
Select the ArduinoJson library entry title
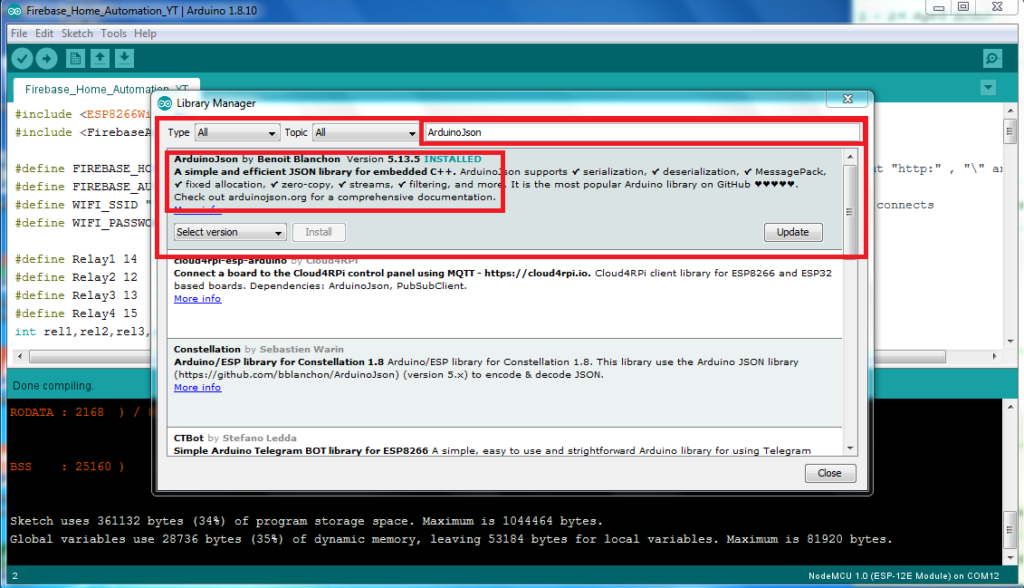click(206, 159)
